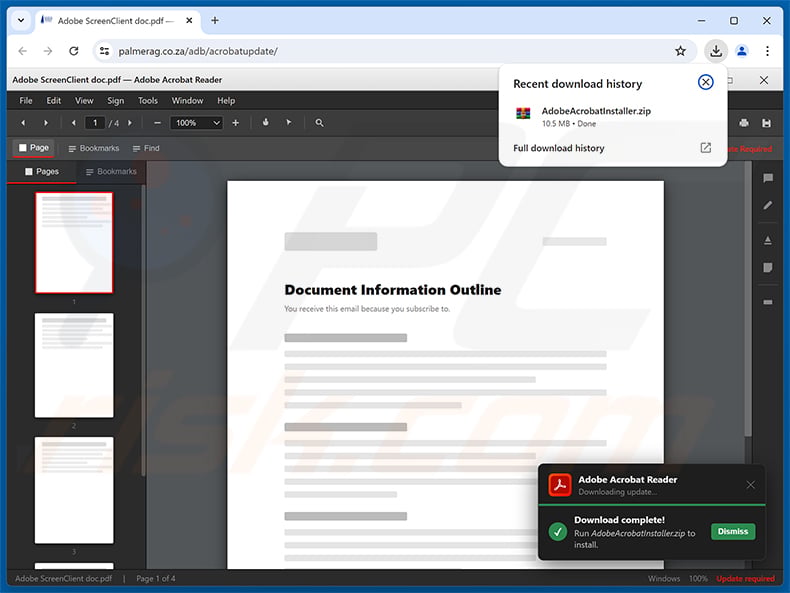This screenshot has height=593, width=790.
Task: Reload the page with refresh icon
Action: click(74, 51)
